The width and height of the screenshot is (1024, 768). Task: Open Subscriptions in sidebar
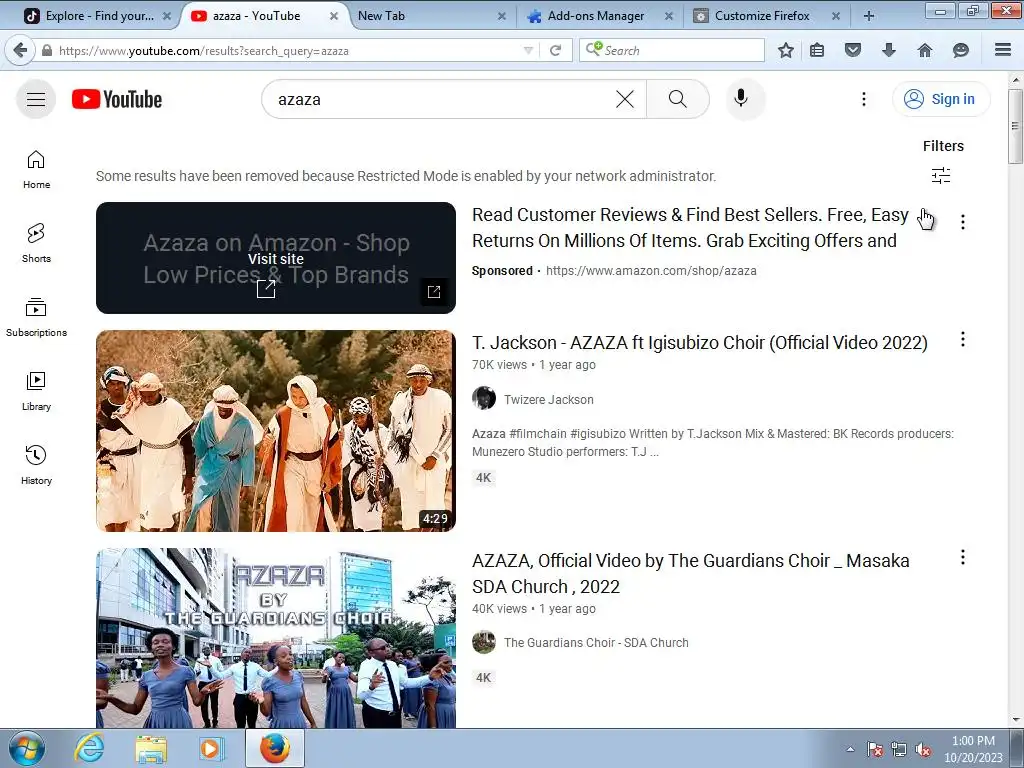(x=37, y=317)
